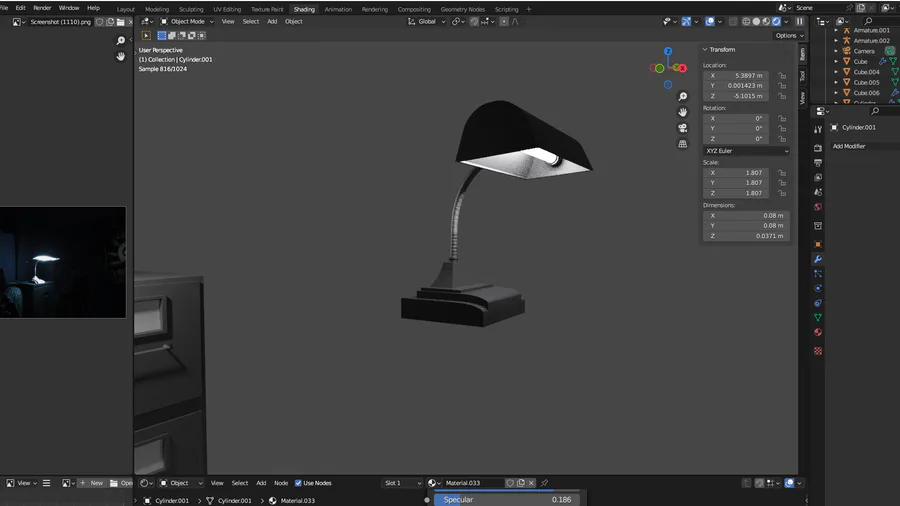Open the World properties red globe tab
This screenshot has height=506, width=900.
click(x=818, y=207)
